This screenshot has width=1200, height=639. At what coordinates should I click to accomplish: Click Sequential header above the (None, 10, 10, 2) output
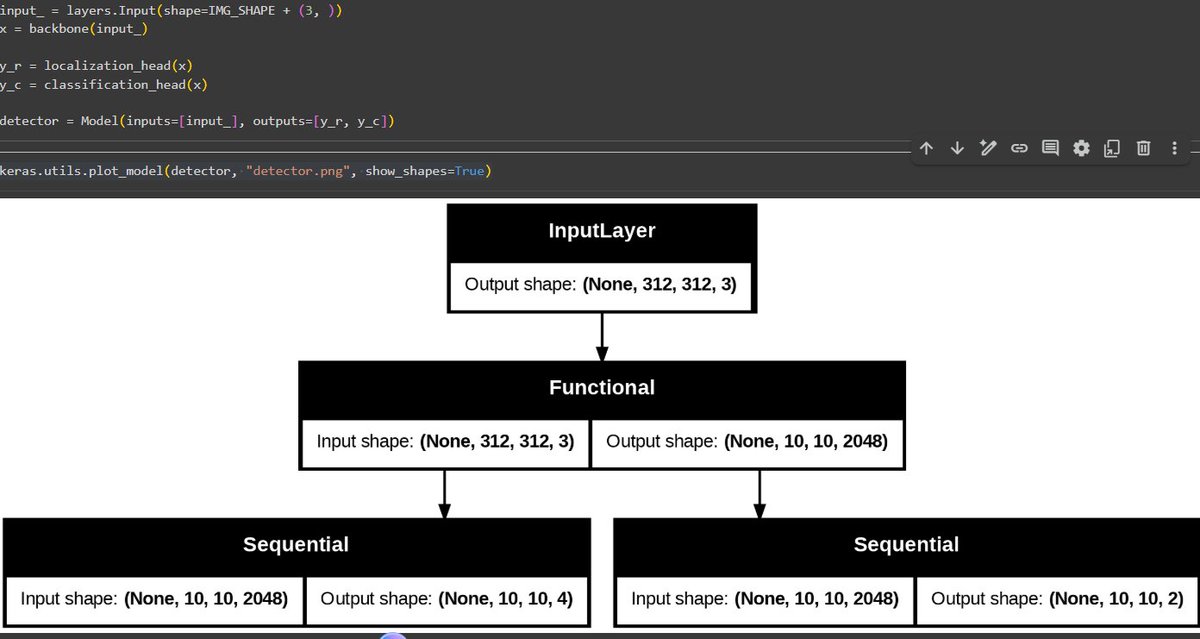906,545
